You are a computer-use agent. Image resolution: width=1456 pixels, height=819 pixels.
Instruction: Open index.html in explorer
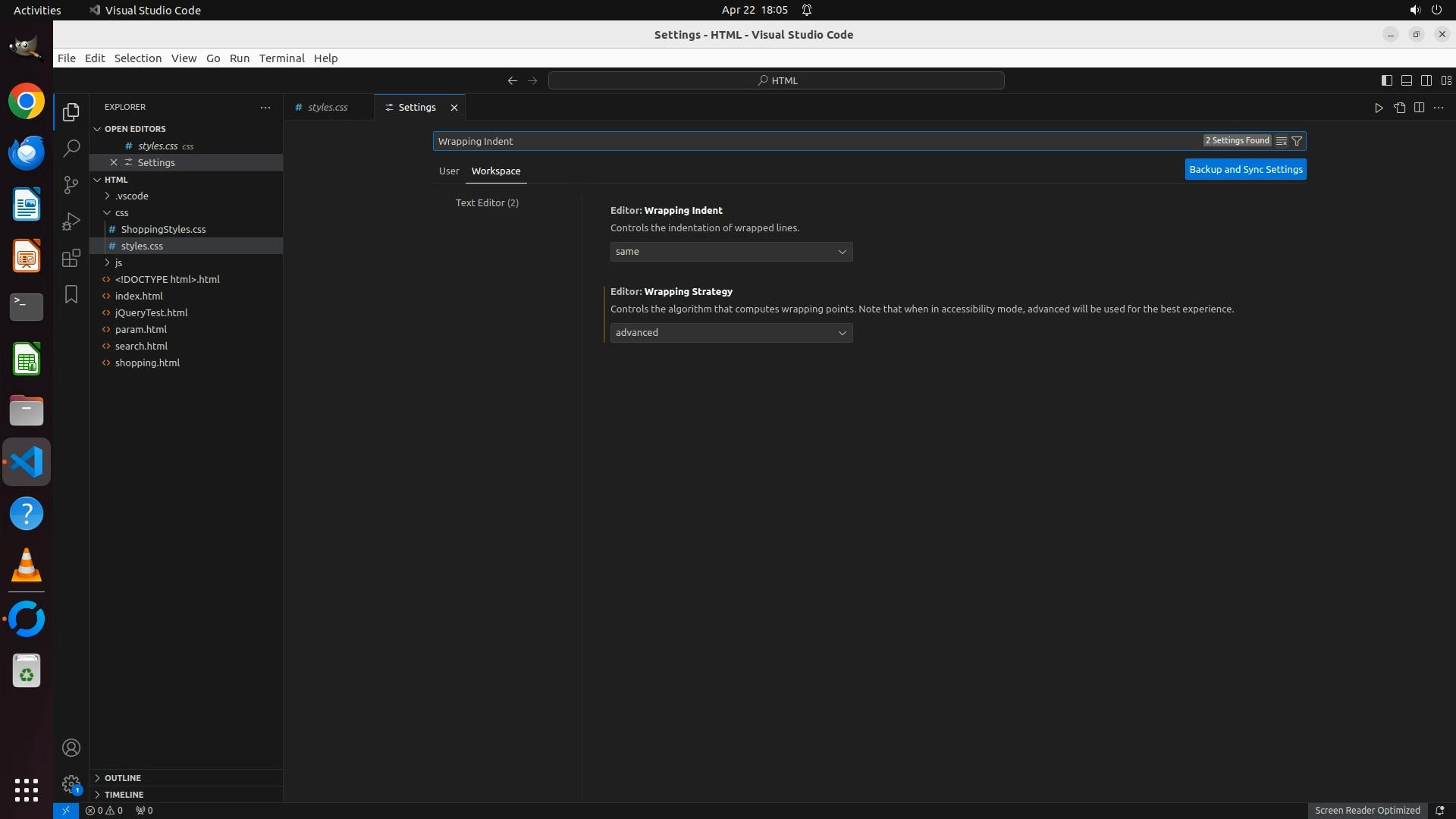coord(139,296)
